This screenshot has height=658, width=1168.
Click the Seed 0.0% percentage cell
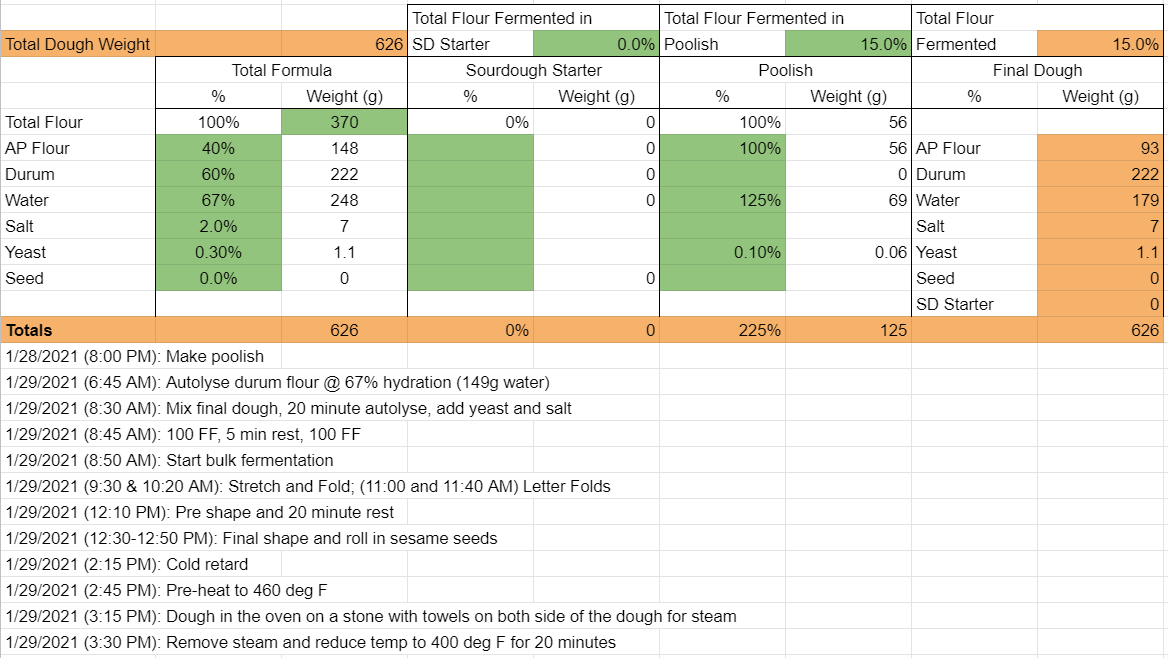[218, 278]
